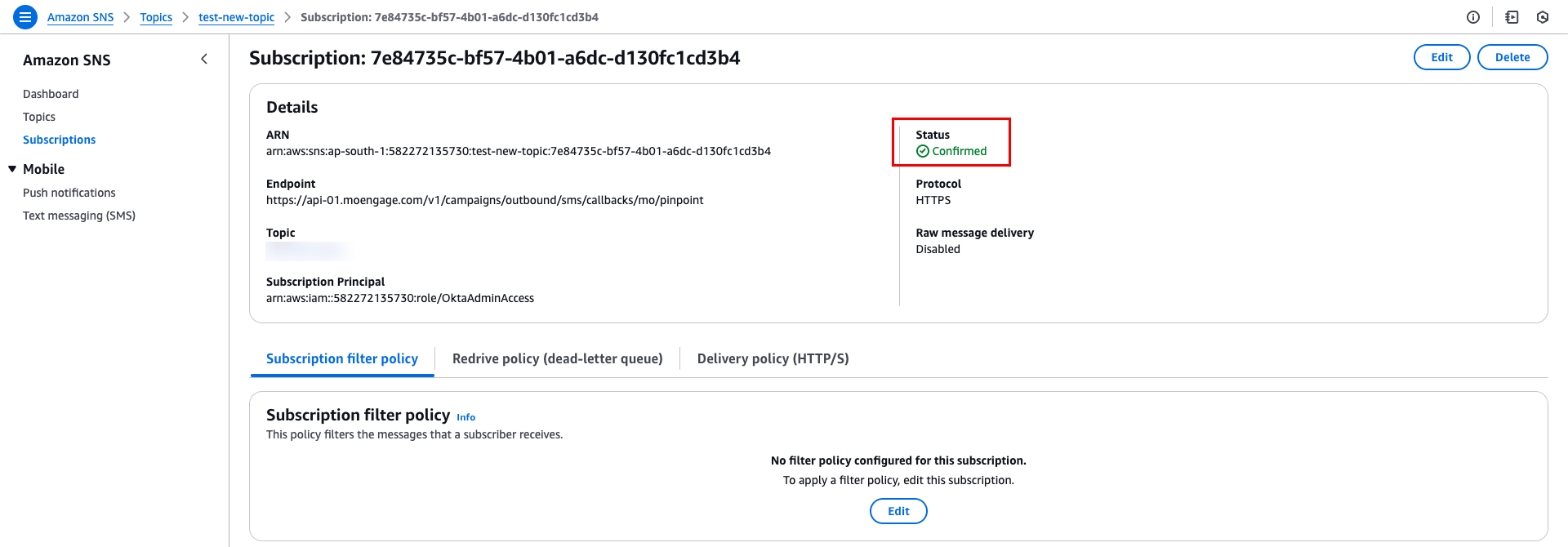Select the Subscription filter policy tab

tap(342, 358)
